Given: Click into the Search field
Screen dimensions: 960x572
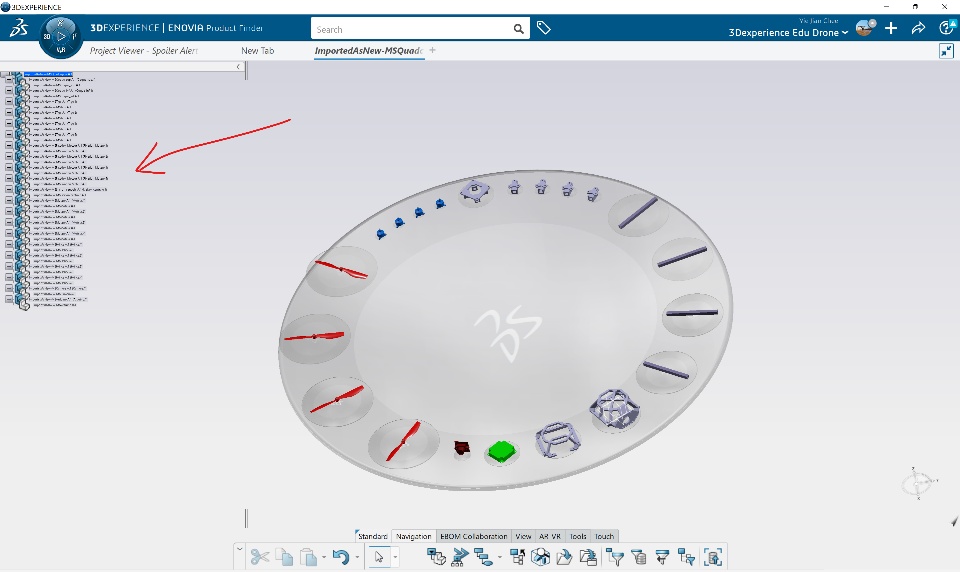Looking at the screenshot, I should coord(411,29).
